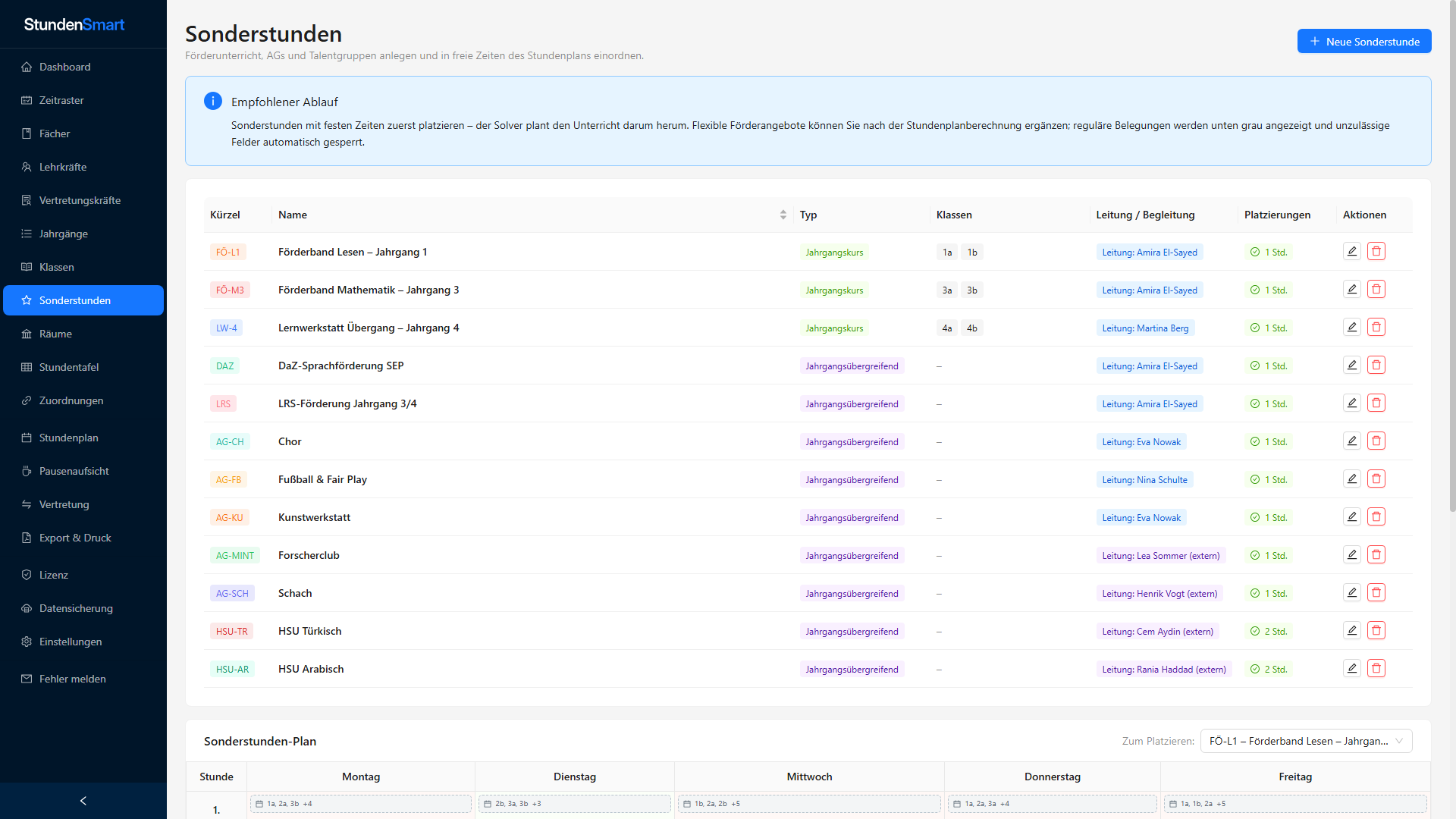Click Leitung: Martina Berg tag
1456x819 pixels.
[x=1145, y=328]
